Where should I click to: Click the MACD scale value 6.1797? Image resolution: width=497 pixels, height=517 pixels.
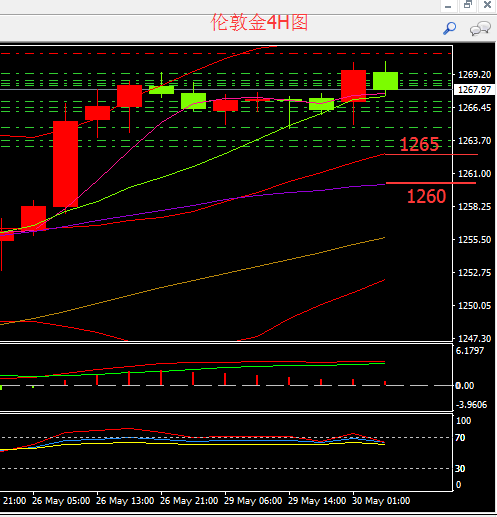pos(470,351)
